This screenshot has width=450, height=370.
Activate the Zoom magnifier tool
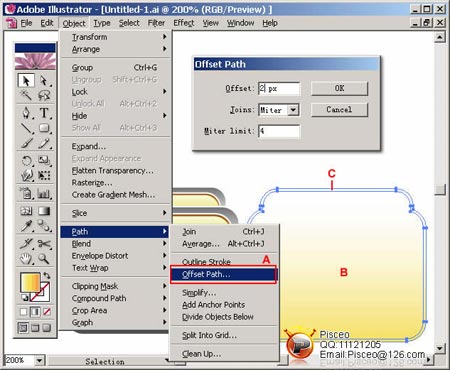[44, 258]
